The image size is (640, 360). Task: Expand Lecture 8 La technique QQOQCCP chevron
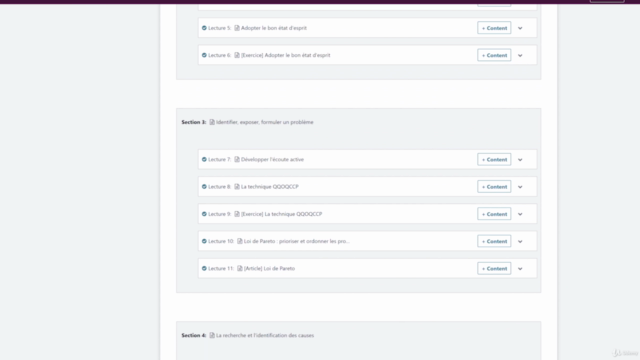click(x=520, y=187)
